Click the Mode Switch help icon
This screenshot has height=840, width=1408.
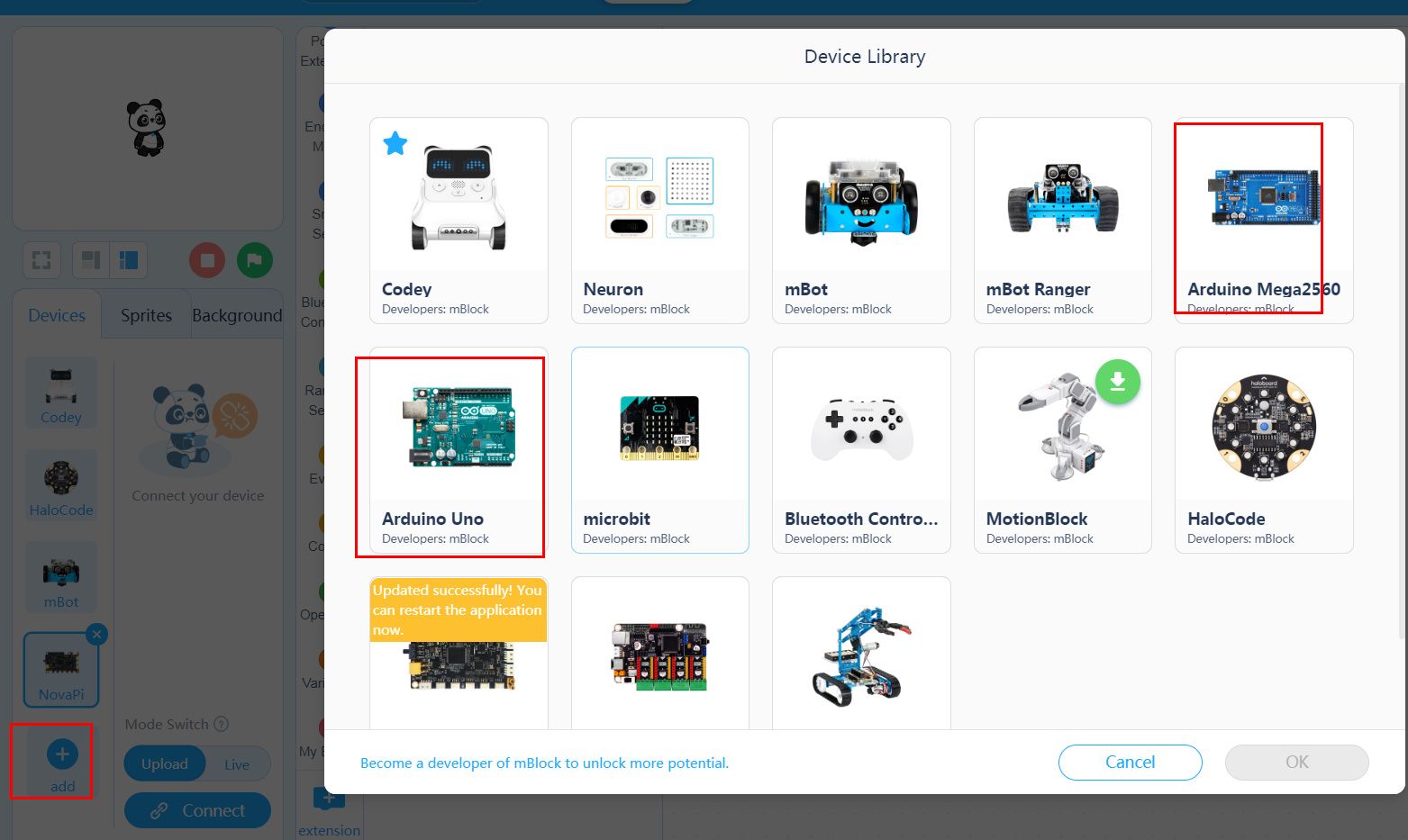221,724
